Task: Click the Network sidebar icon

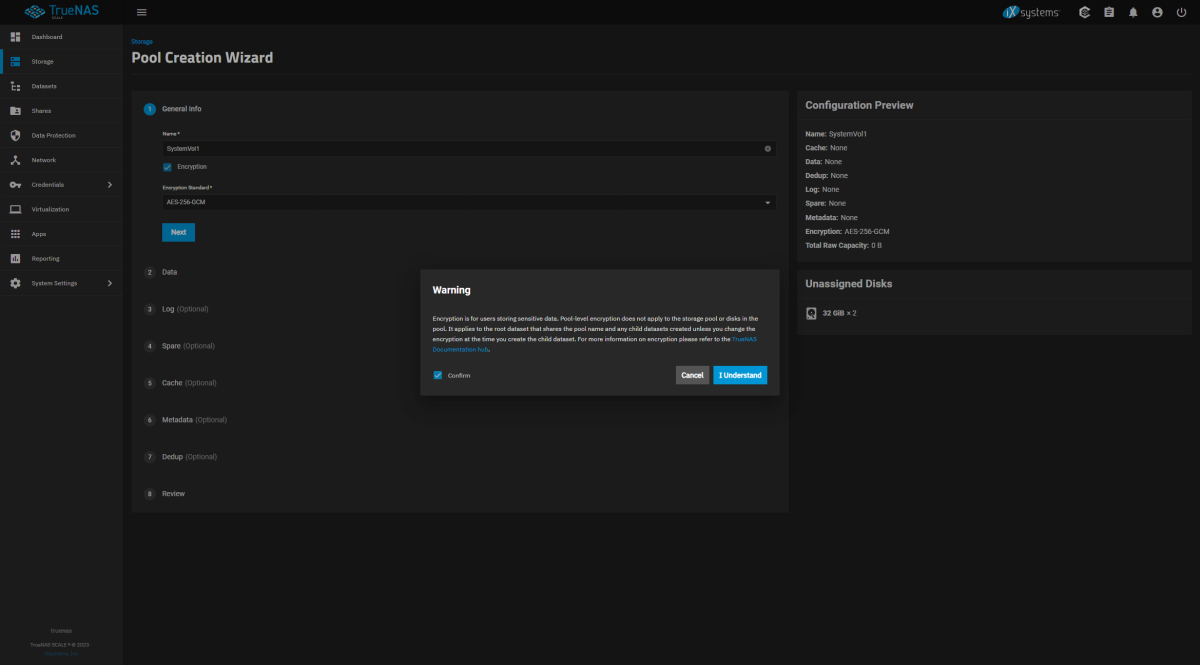Action: [15, 160]
